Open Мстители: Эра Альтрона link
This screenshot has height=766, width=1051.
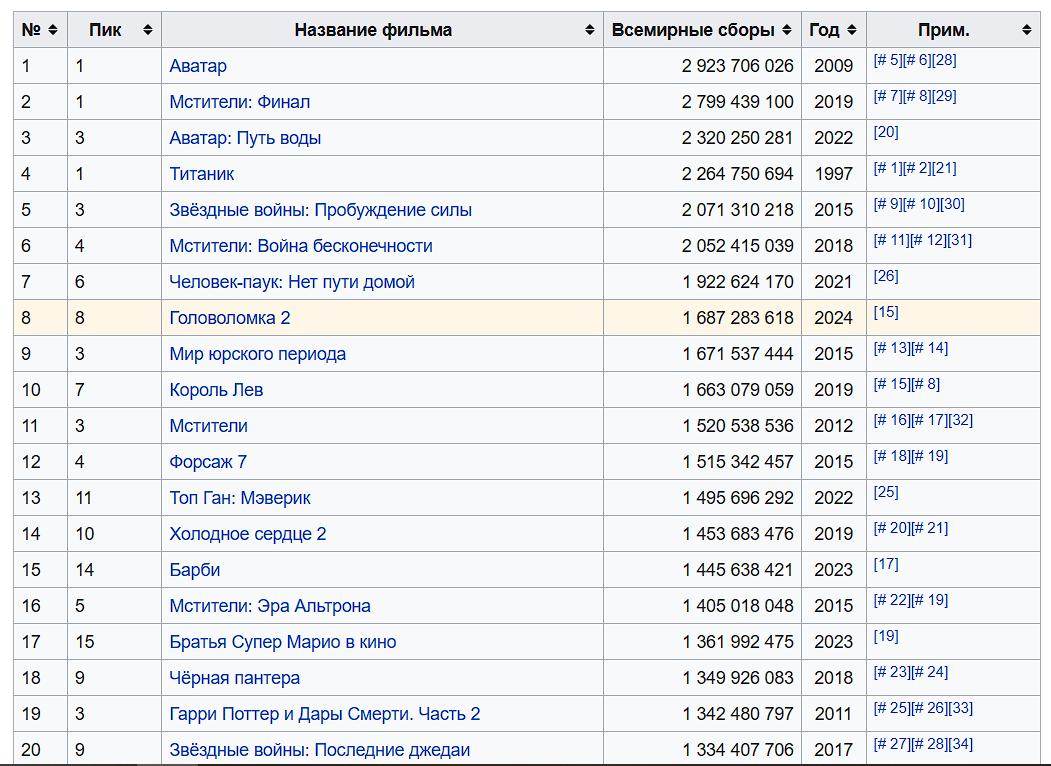[269, 606]
